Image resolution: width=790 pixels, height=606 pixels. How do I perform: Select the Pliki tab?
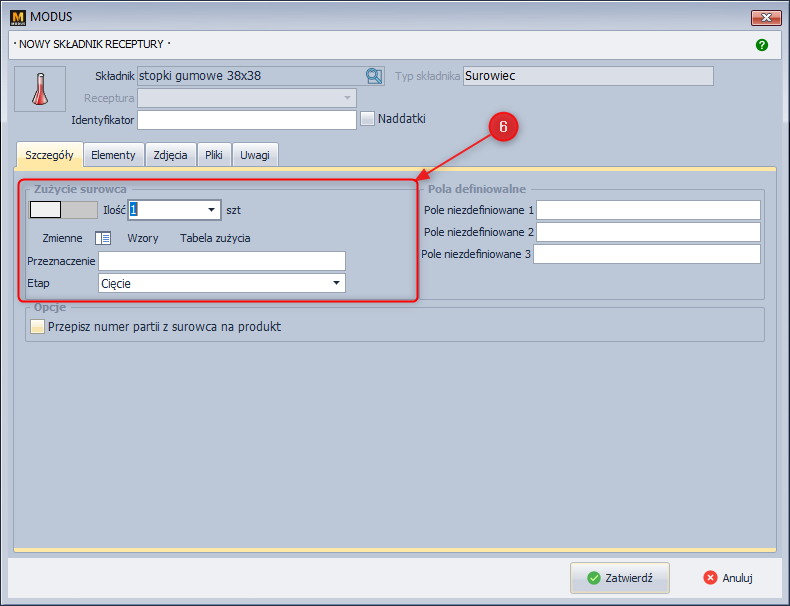(214, 155)
